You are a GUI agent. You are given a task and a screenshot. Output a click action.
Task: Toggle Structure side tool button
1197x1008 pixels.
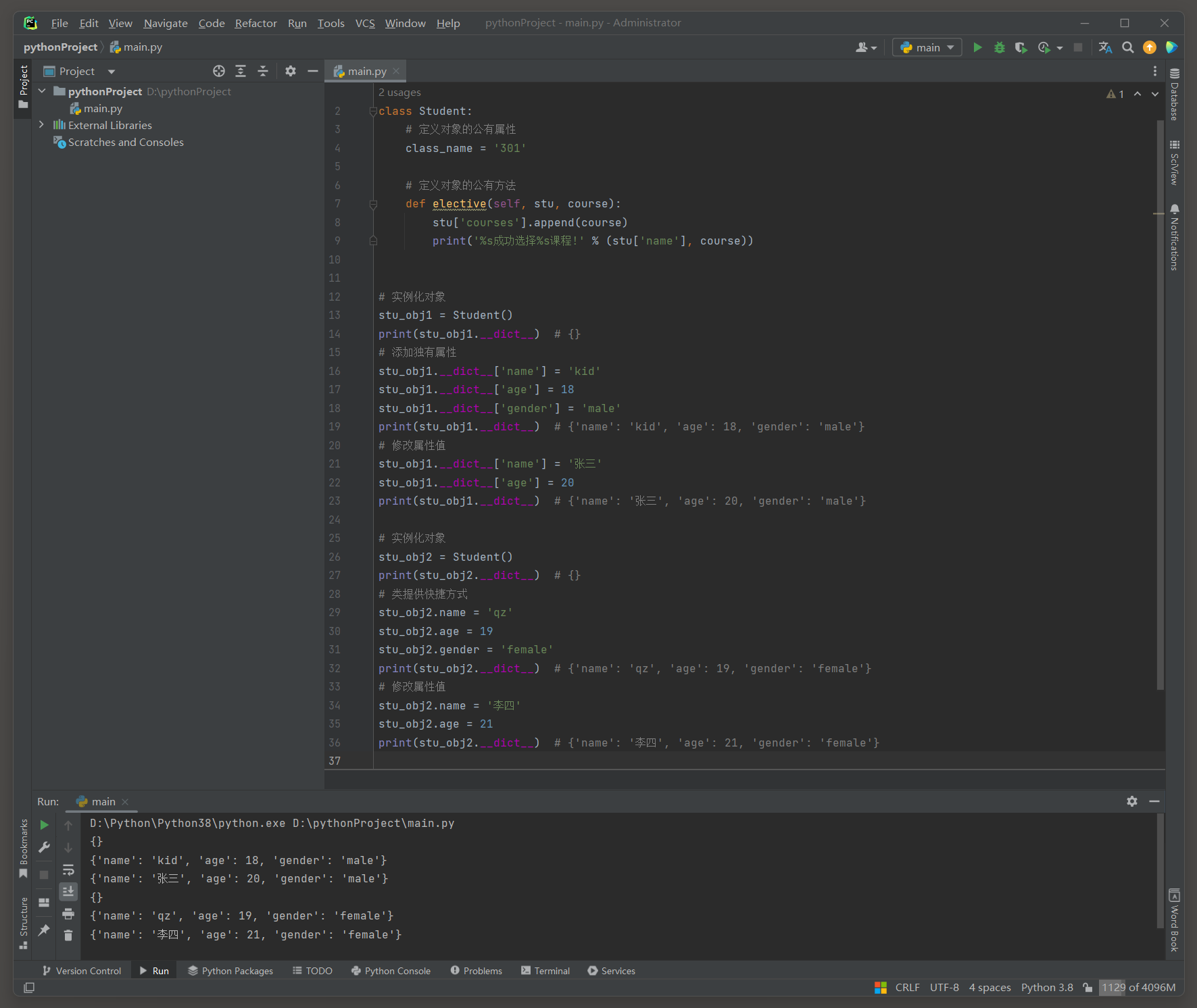[24, 923]
